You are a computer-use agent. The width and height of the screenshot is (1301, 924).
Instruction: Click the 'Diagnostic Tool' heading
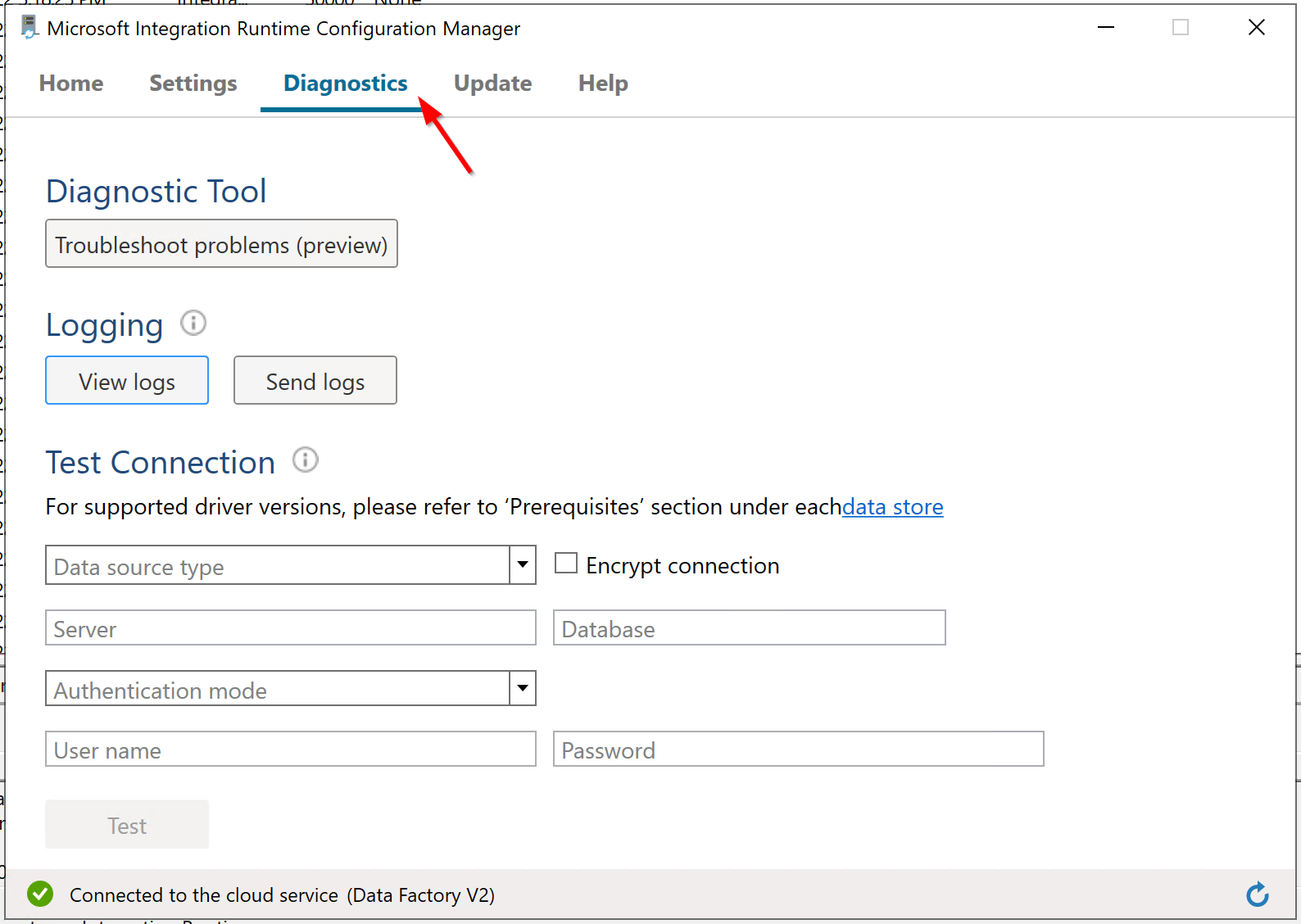click(x=156, y=192)
